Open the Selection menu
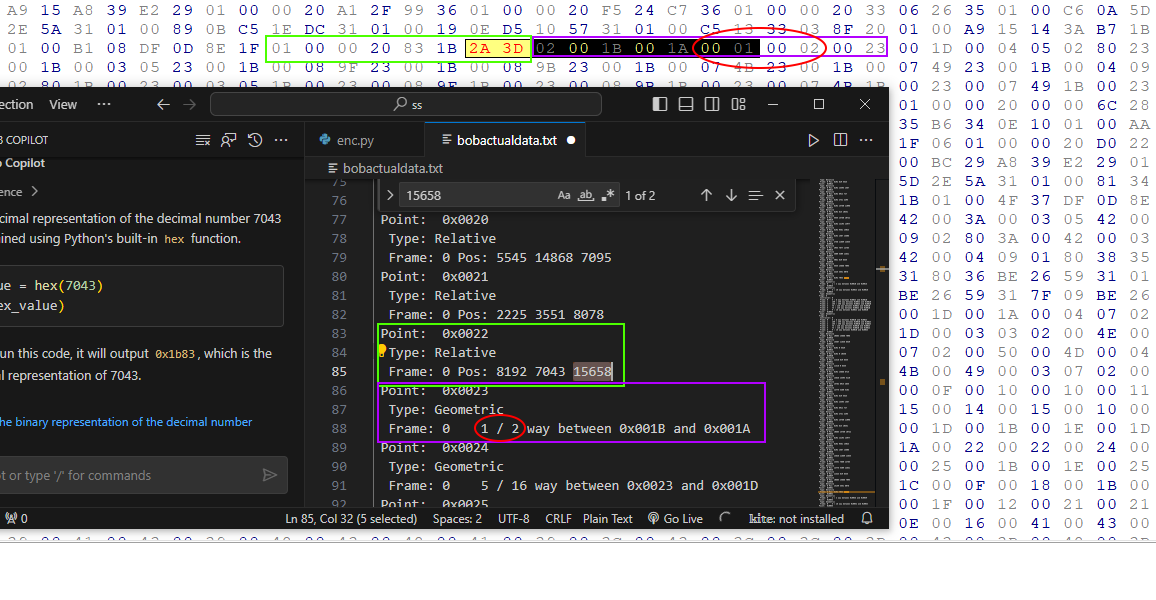Image resolution: width=1156 pixels, height=600 pixels. pyautogui.click(x=16, y=105)
